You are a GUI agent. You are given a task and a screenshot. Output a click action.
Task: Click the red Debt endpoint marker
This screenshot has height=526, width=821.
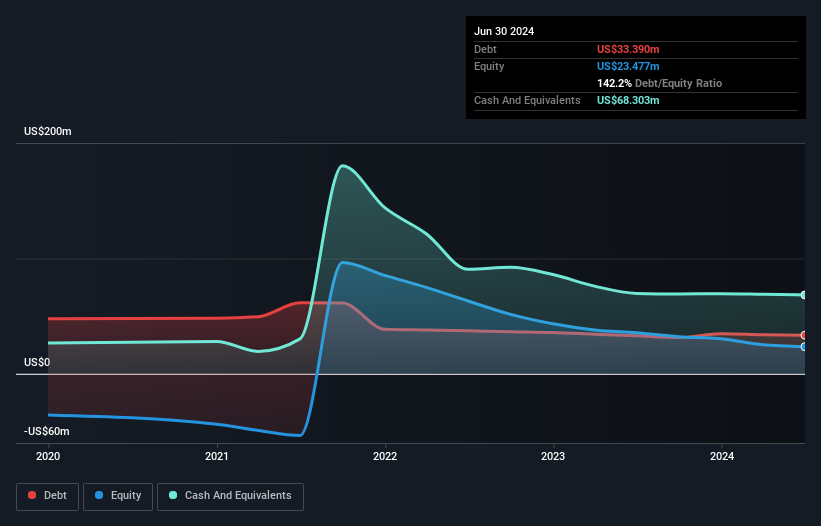pos(804,335)
